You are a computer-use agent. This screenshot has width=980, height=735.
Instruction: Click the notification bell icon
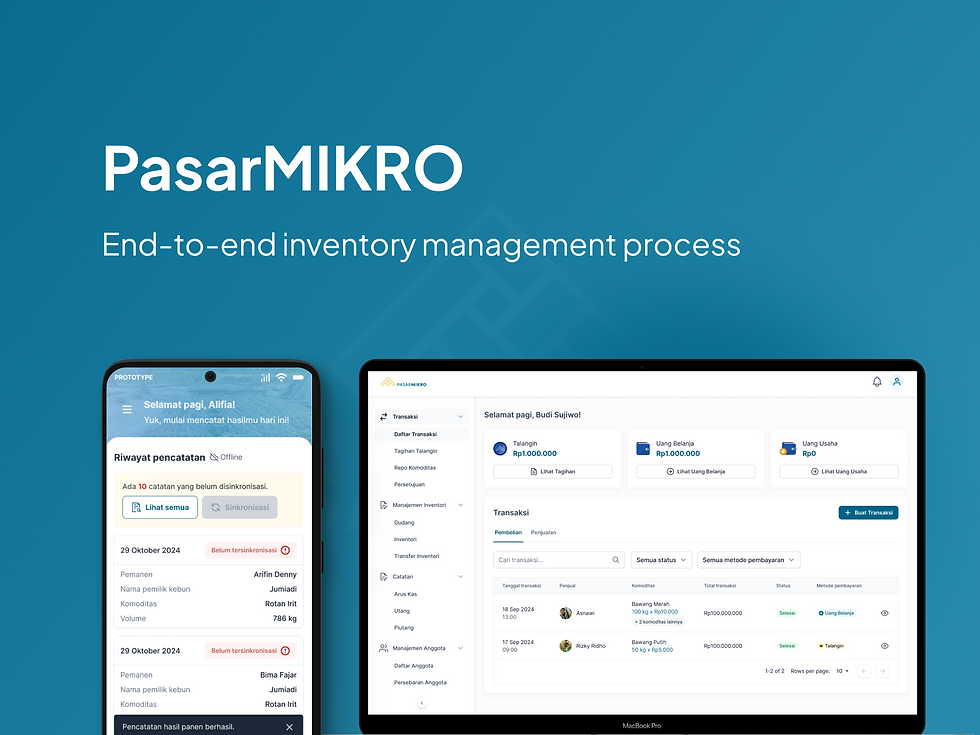[877, 381]
